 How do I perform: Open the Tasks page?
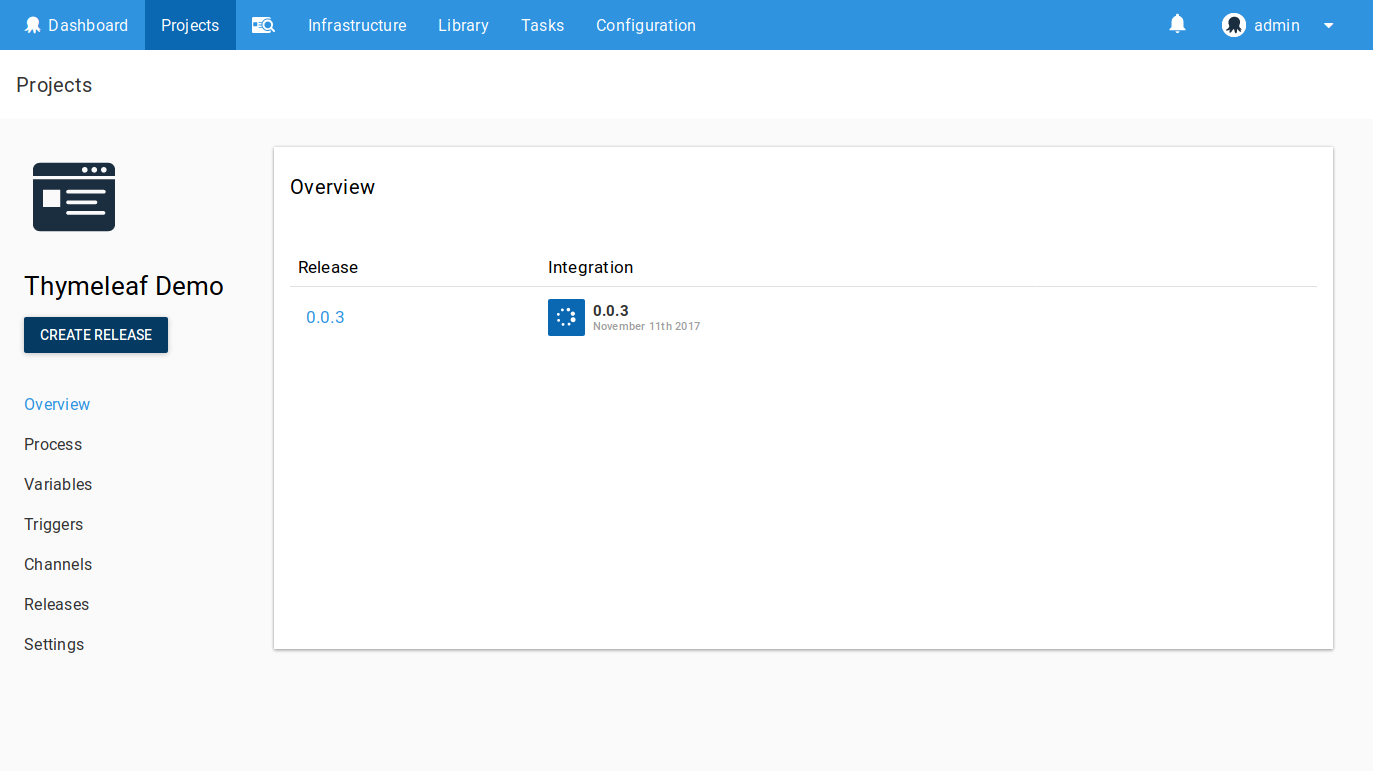tap(542, 25)
